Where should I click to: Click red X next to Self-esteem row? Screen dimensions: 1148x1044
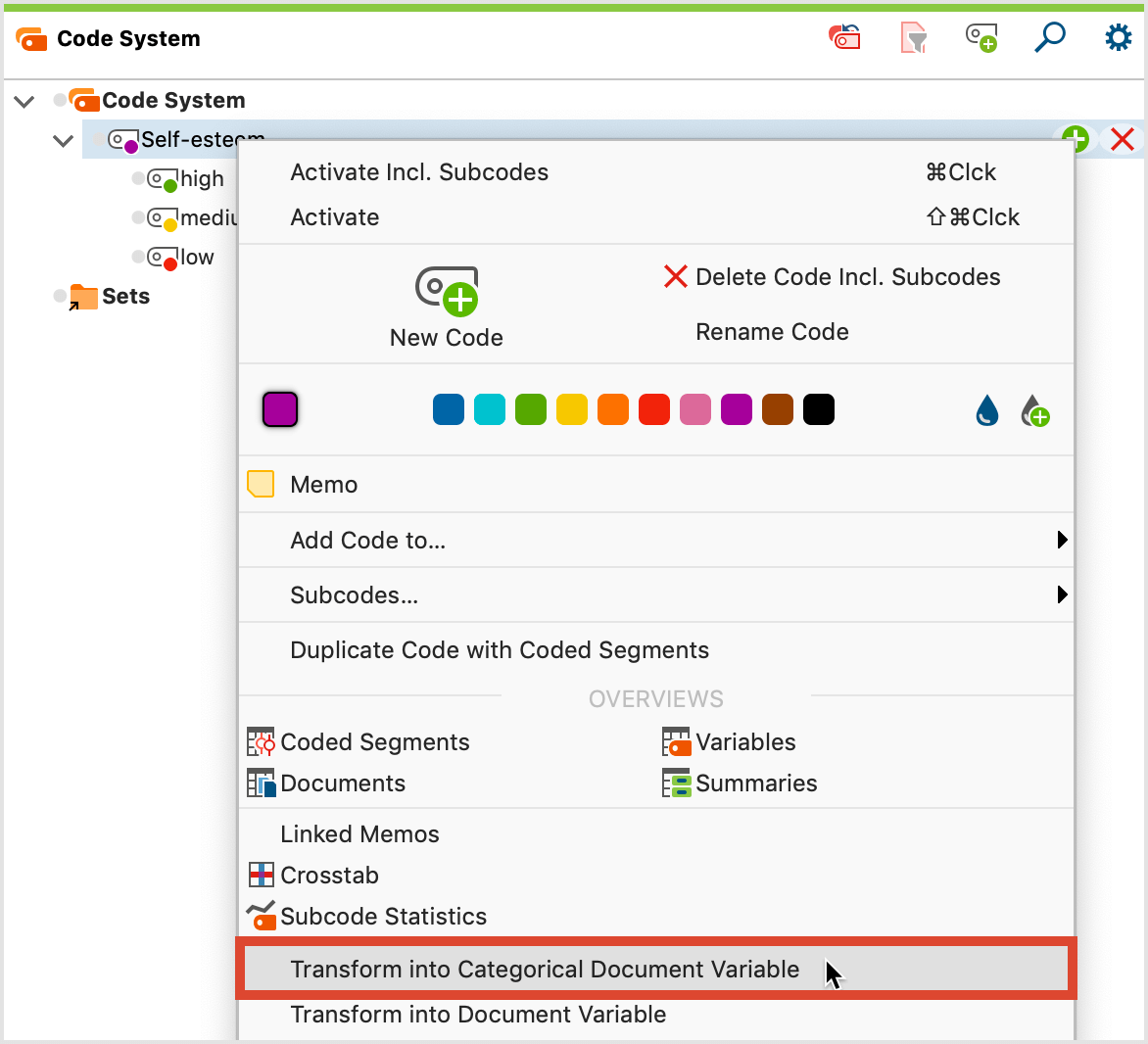1123,139
